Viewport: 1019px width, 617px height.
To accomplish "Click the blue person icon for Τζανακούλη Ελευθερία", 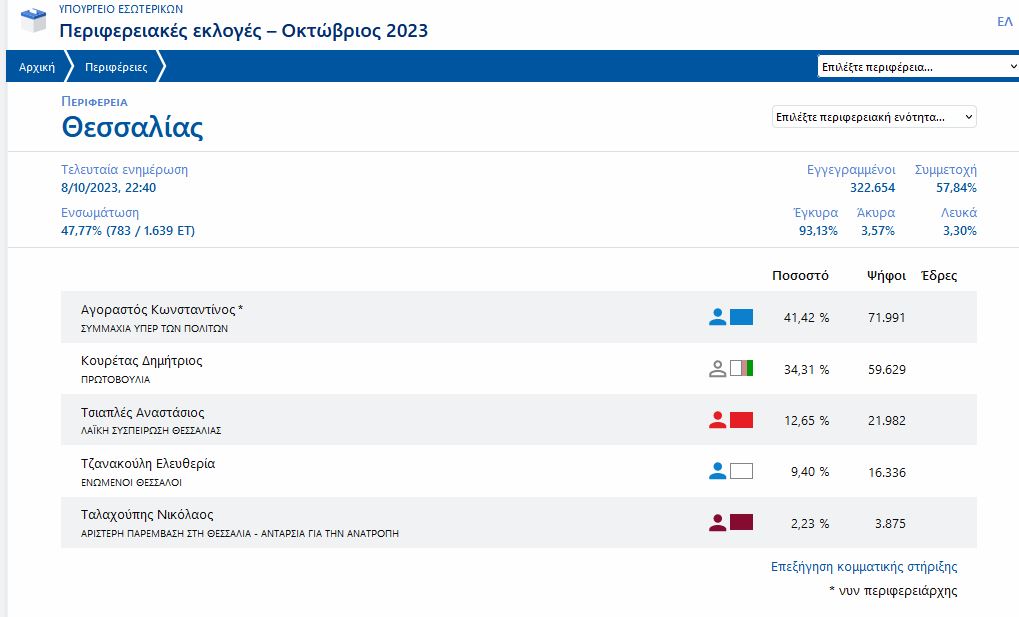I will pyautogui.click(x=717, y=471).
